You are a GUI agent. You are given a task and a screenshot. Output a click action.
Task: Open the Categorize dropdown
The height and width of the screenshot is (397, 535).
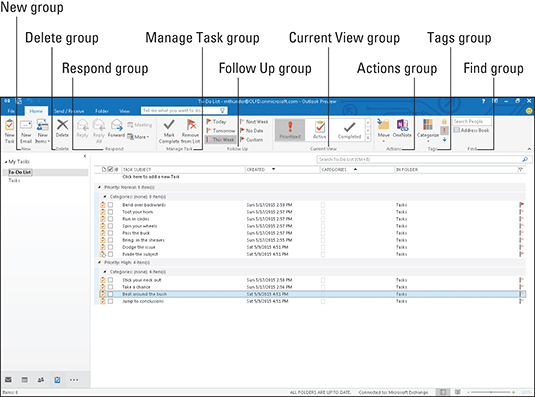(x=428, y=131)
